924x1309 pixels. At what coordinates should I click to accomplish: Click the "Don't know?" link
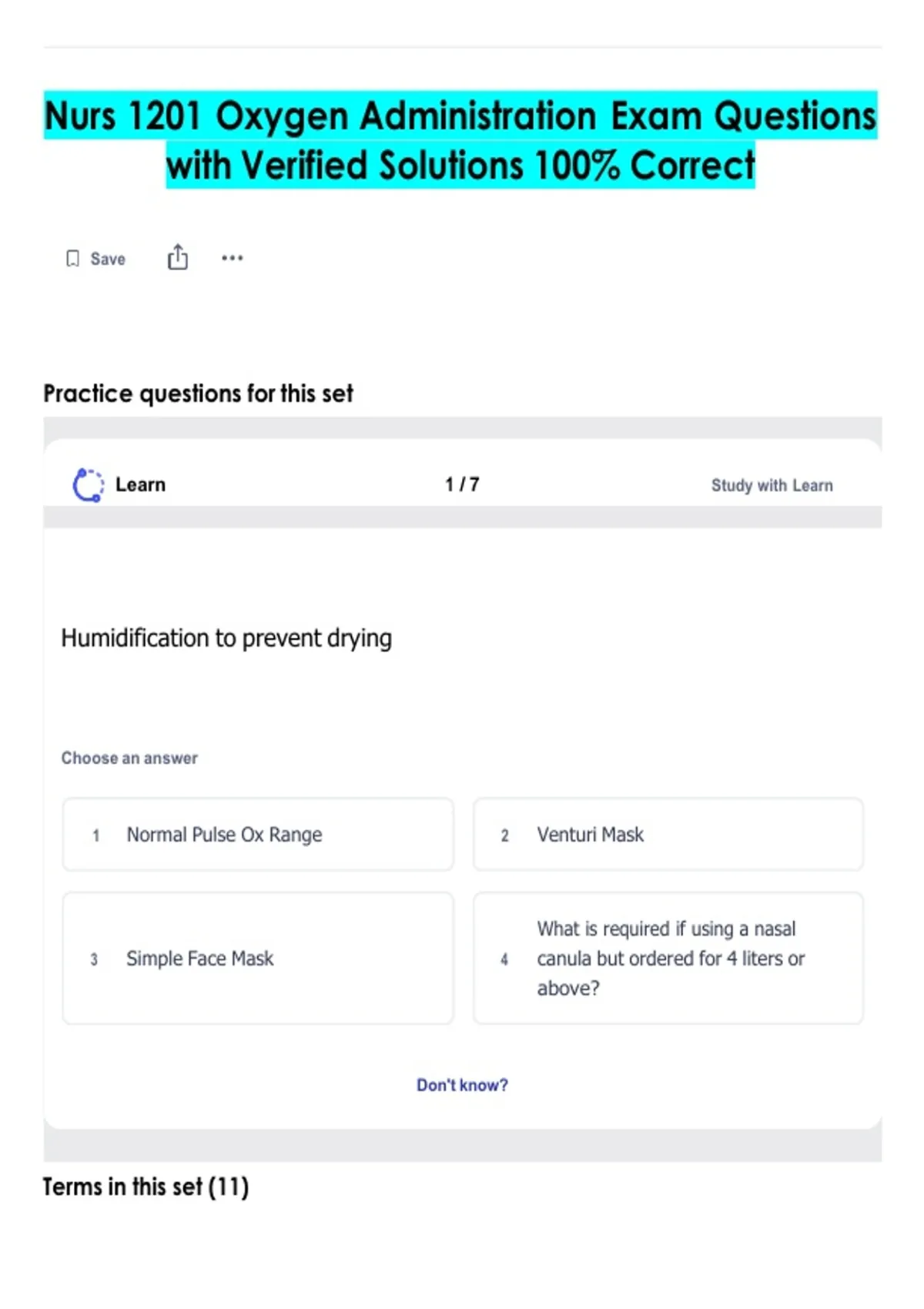[462, 1085]
